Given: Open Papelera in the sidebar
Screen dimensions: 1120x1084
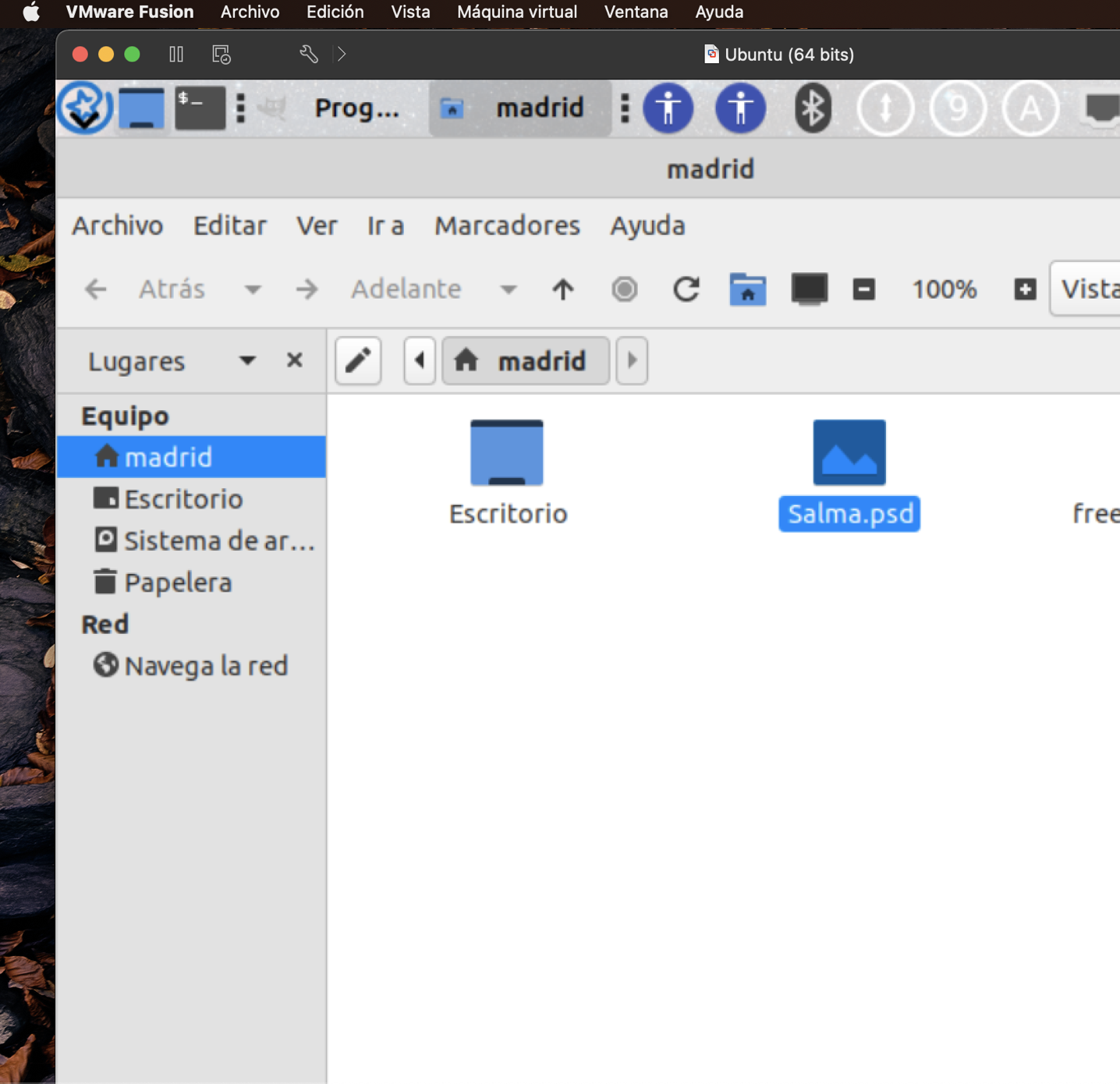Looking at the screenshot, I should tap(191, 583).
